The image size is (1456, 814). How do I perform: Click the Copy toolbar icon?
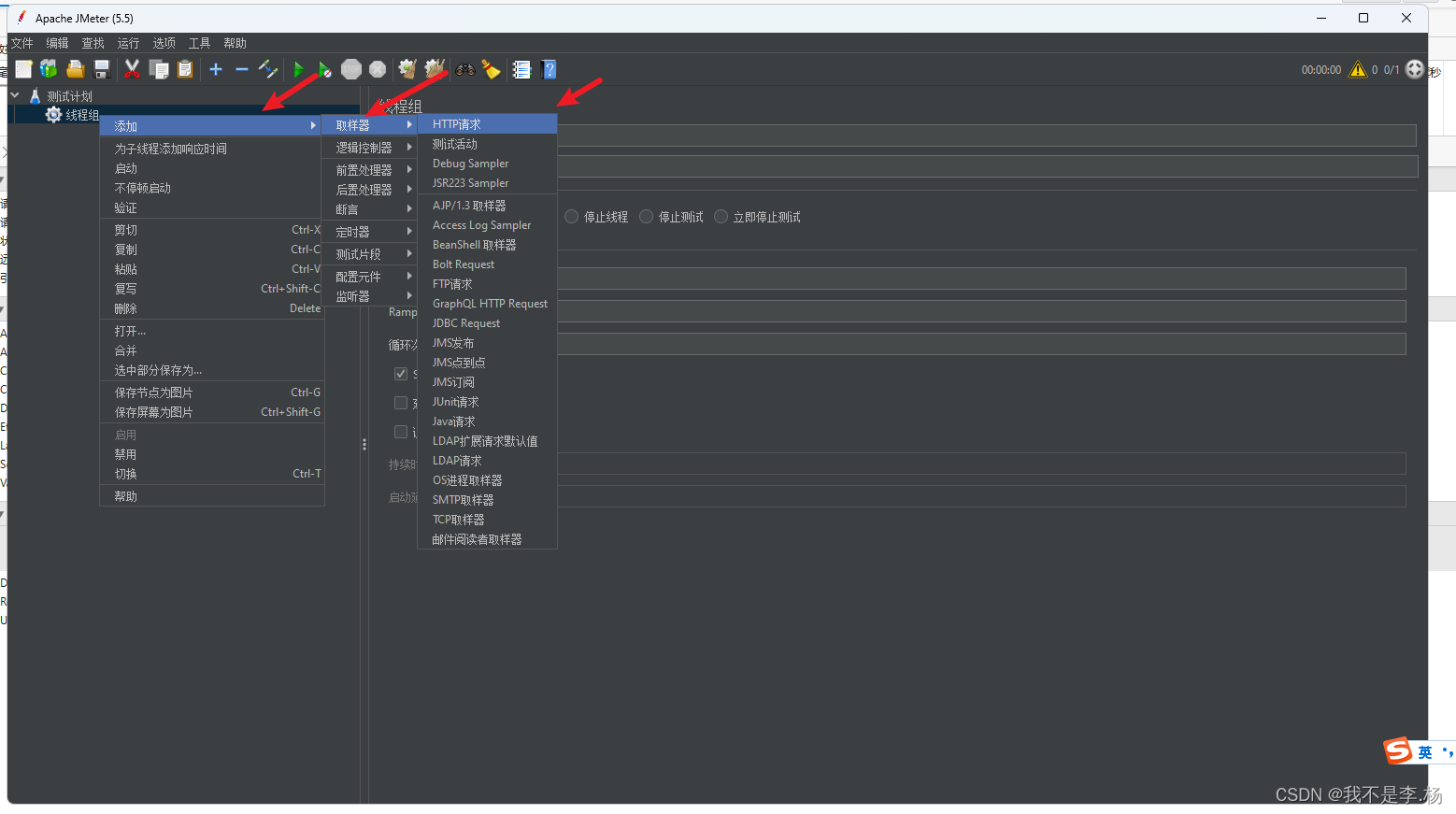[x=159, y=69]
